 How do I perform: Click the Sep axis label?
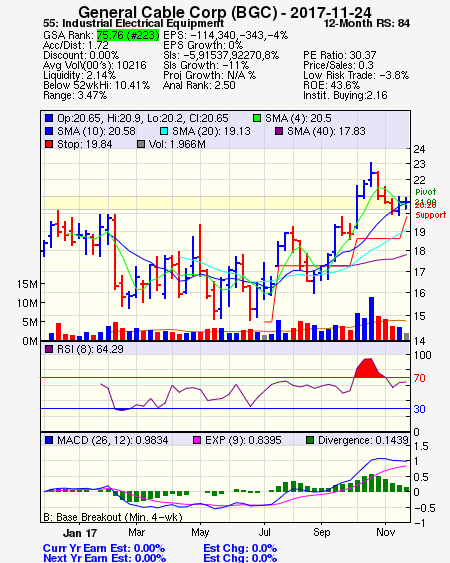(321, 532)
